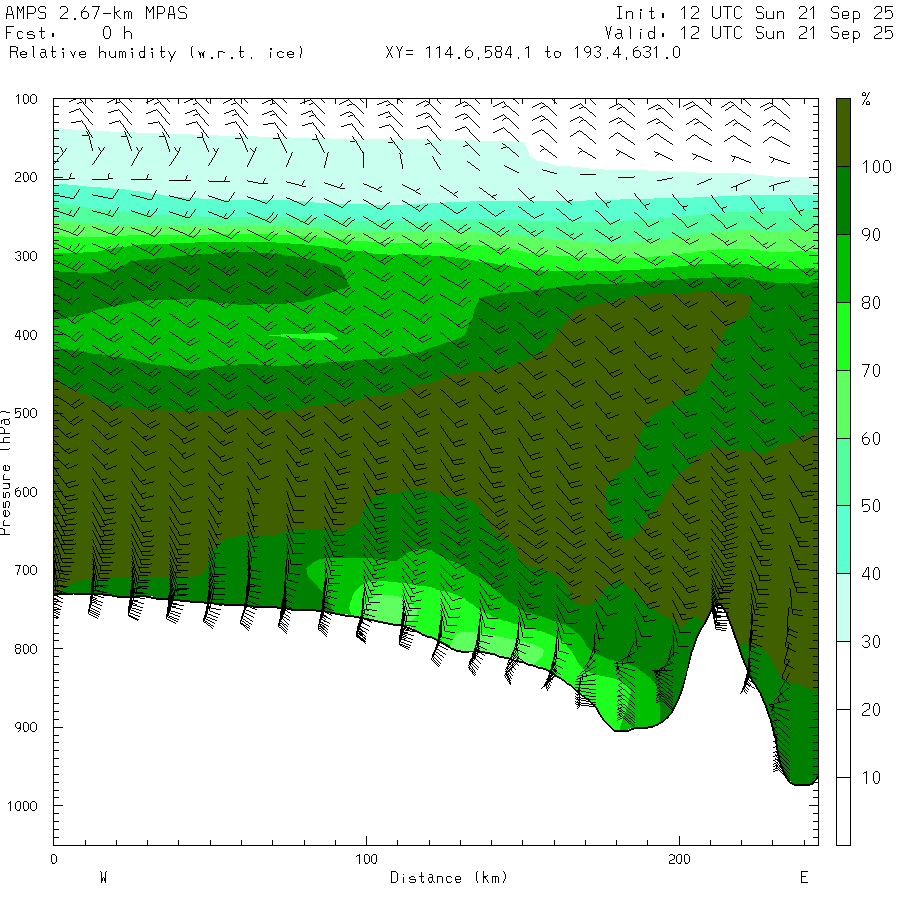Click the 'Valid: 12 UTC Sun 21 Sep 25' text

[749, 33]
